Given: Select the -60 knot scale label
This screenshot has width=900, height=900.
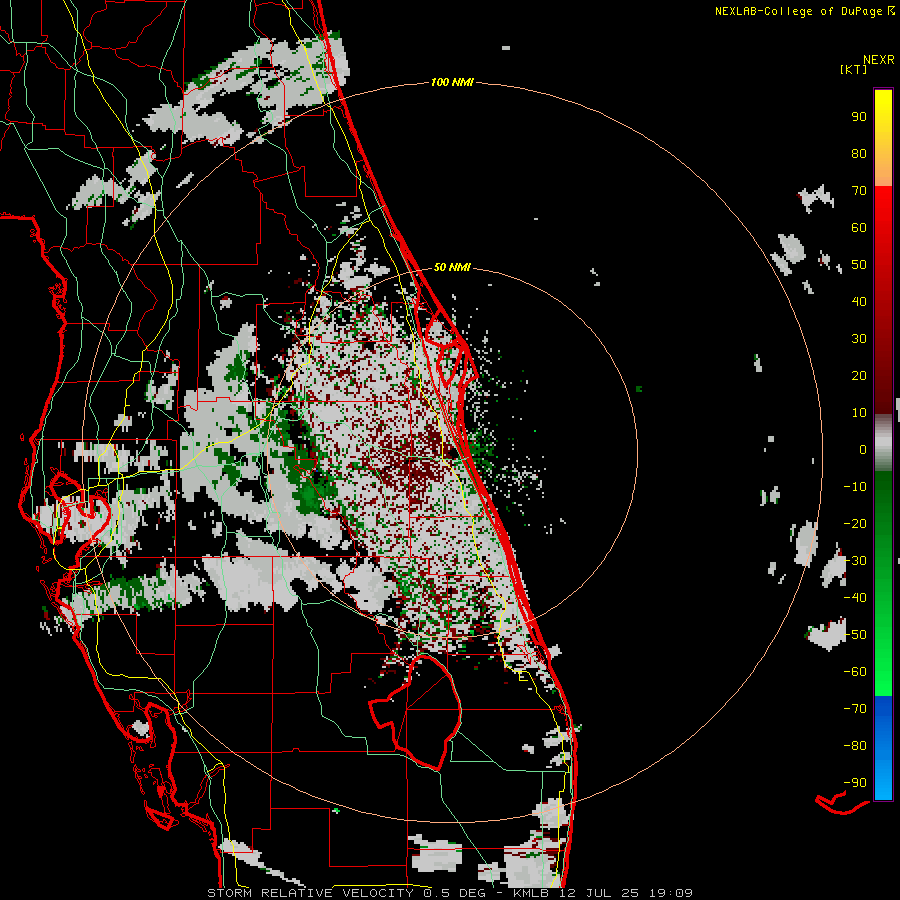Looking at the screenshot, I should (x=855, y=672).
